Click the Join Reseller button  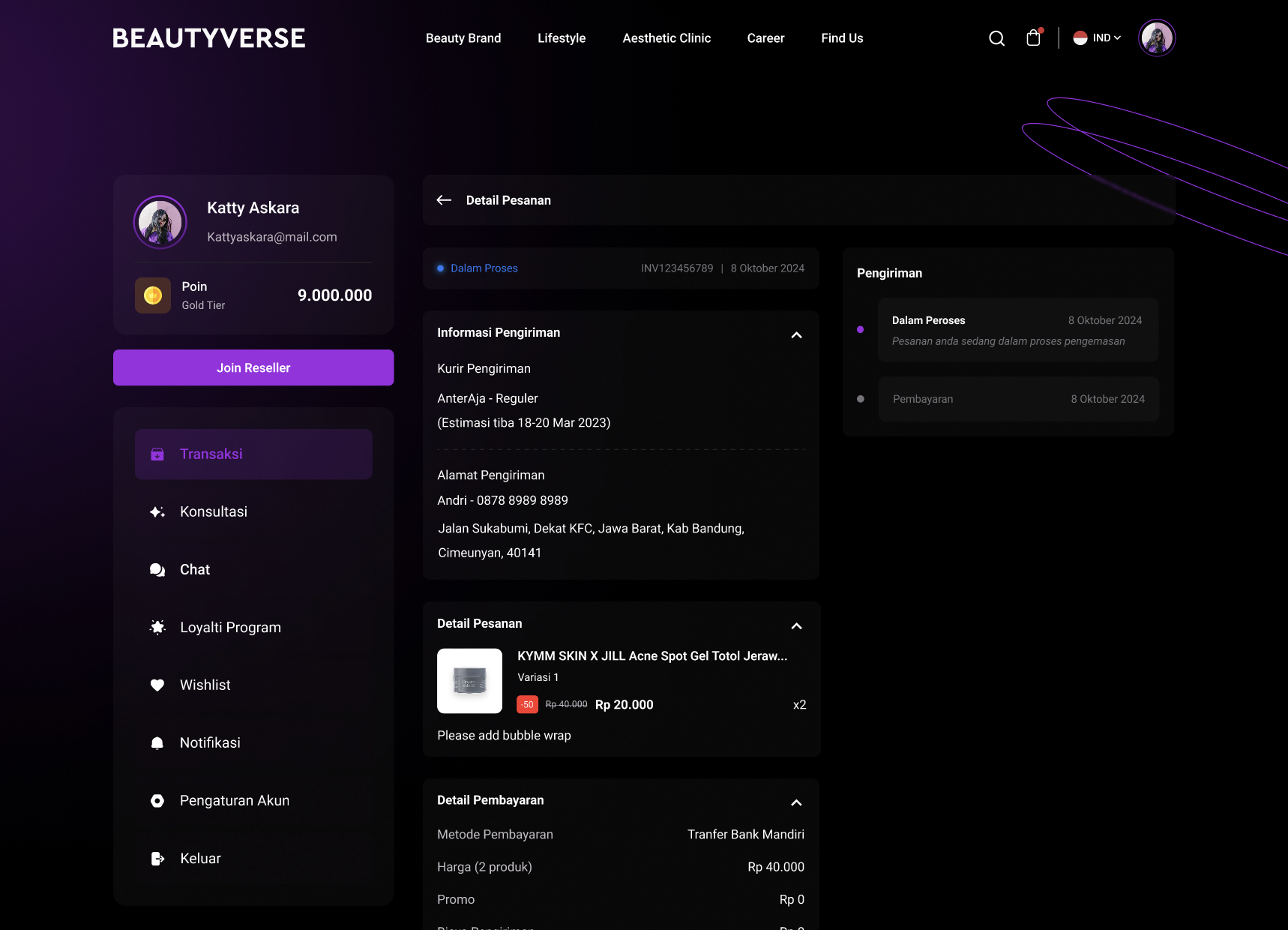pos(253,367)
